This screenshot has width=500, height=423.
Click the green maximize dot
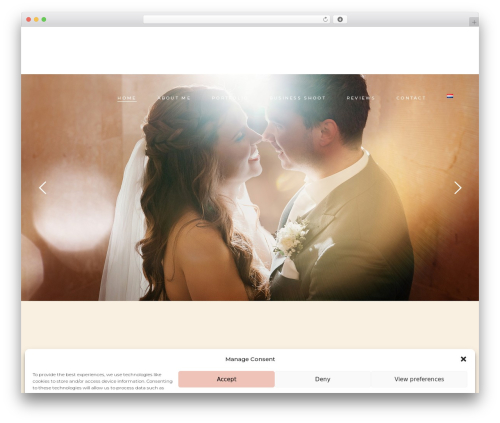(44, 20)
